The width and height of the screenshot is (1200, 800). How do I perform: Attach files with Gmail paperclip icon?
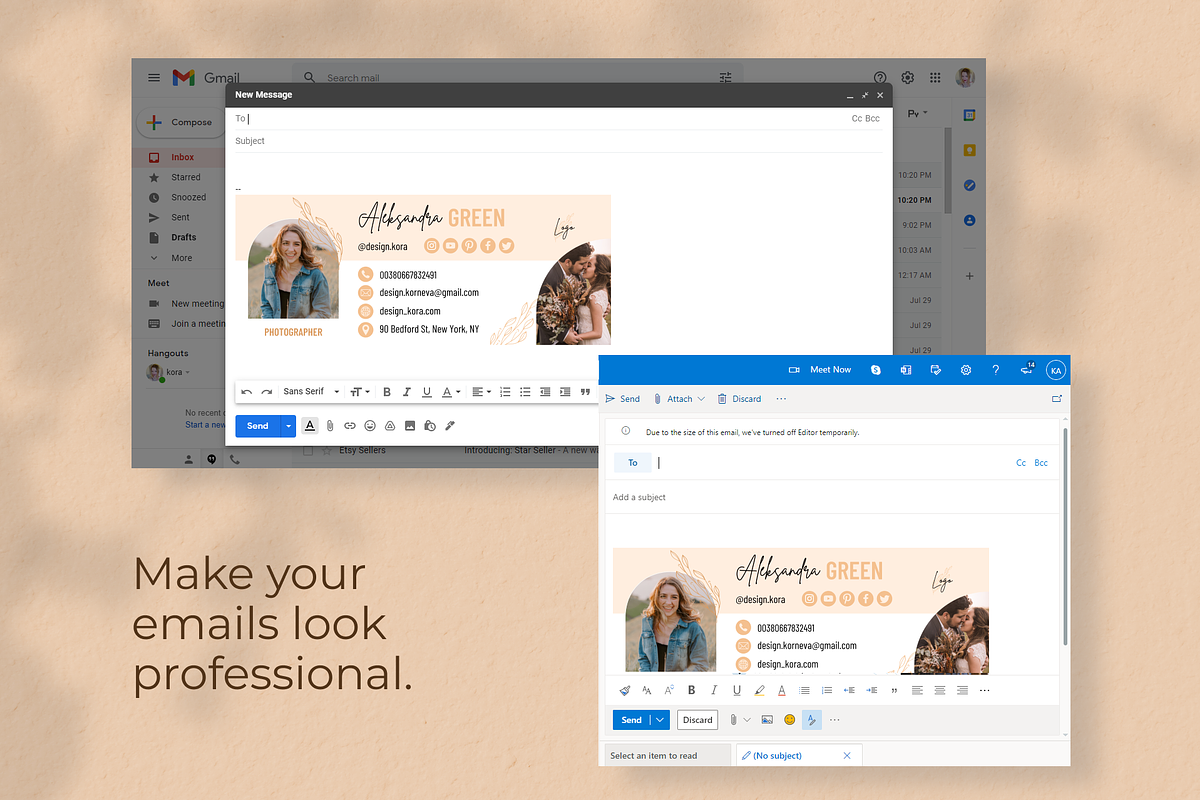(x=330, y=426)
